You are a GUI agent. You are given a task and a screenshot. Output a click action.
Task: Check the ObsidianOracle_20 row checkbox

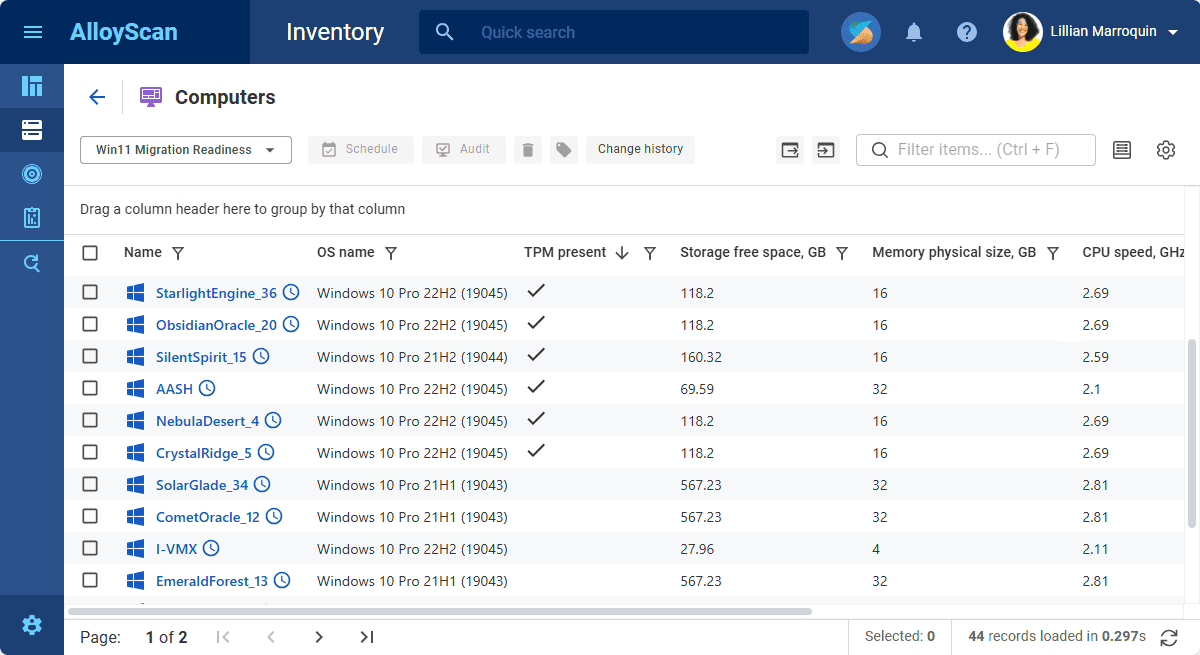pyautogui.click(x=90, y=324)
